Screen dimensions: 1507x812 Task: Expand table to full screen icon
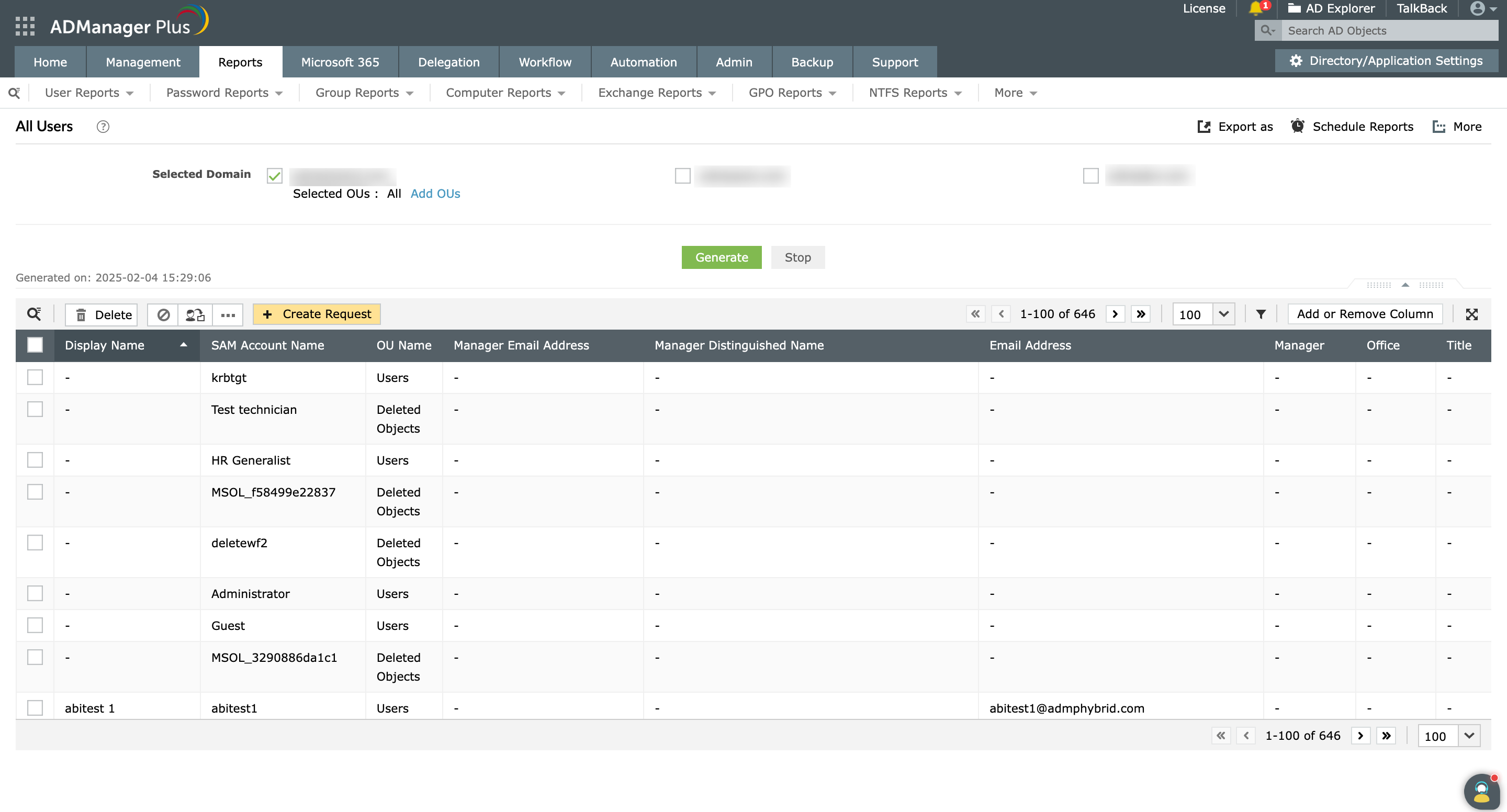click(x=1472, y=314)
